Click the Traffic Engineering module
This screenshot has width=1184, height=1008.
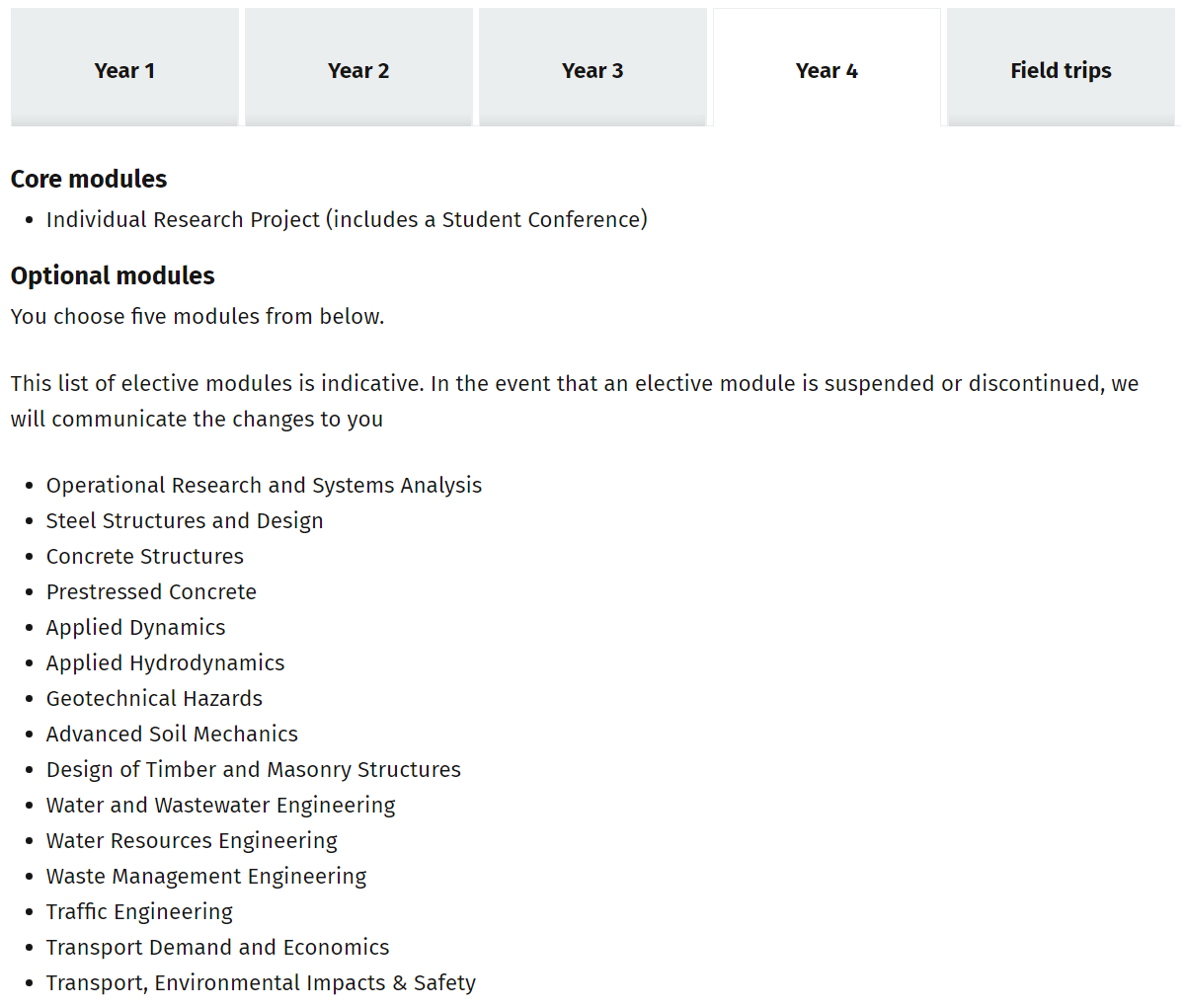[139, 911]
